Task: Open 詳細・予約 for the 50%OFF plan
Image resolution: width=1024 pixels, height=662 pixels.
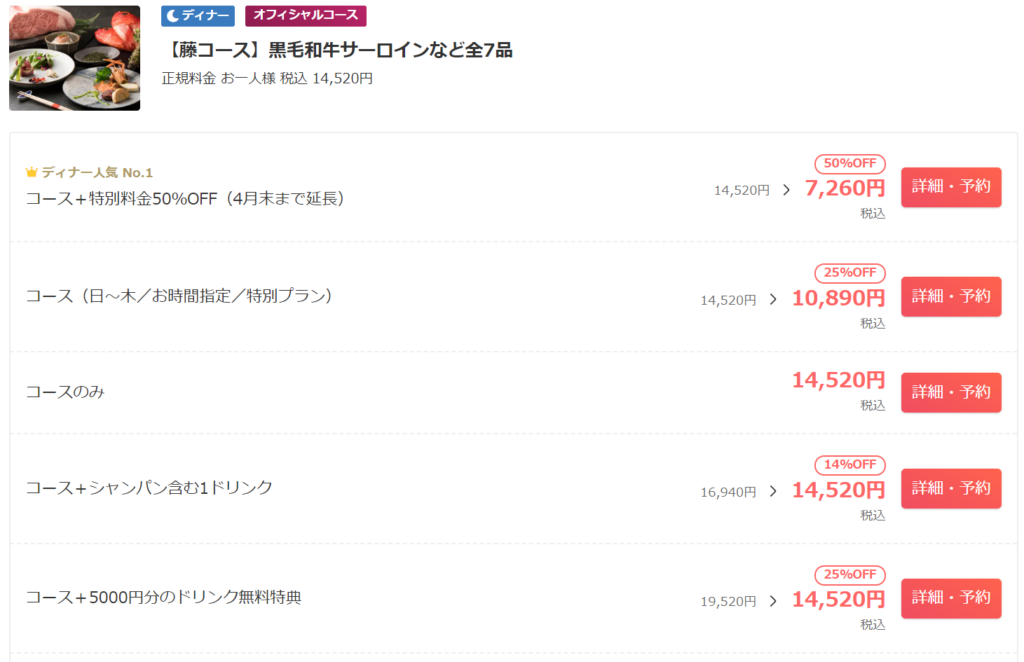Action: pyautogui.click(x=951, y=187)
